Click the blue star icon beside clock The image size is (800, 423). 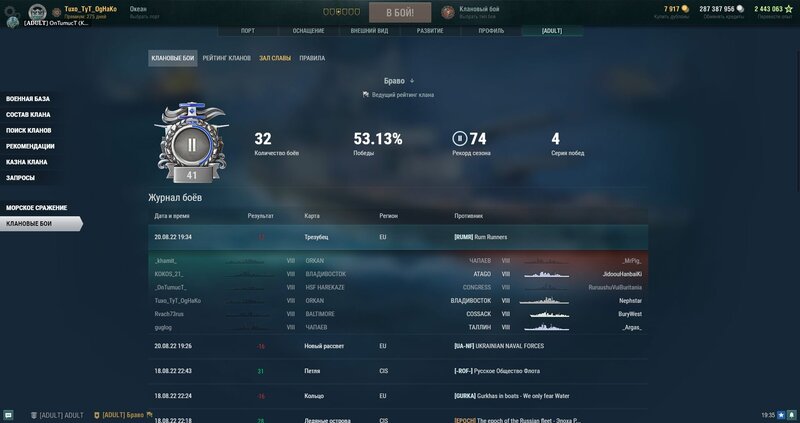[x=781, y=415]
